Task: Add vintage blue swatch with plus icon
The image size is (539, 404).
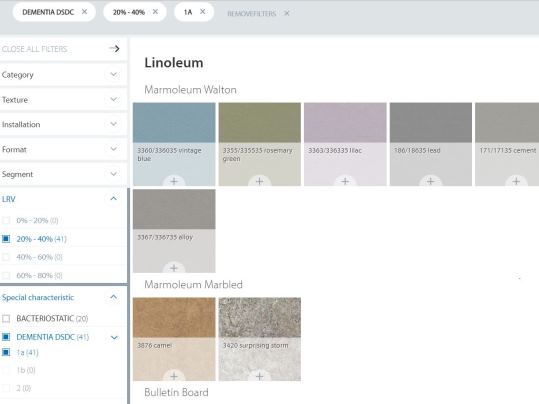Action: coord(174,181)
